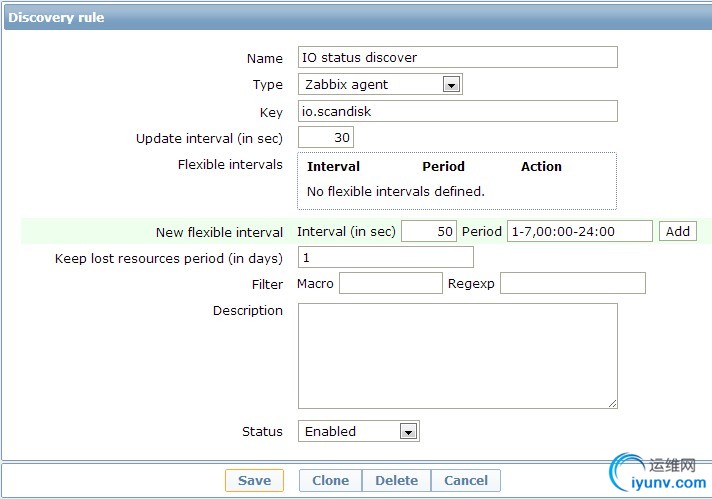The height and width of the screenshot is (499, 712).
Task: Click the Filter Regexp input box
Action: click(x=573, y=283)
